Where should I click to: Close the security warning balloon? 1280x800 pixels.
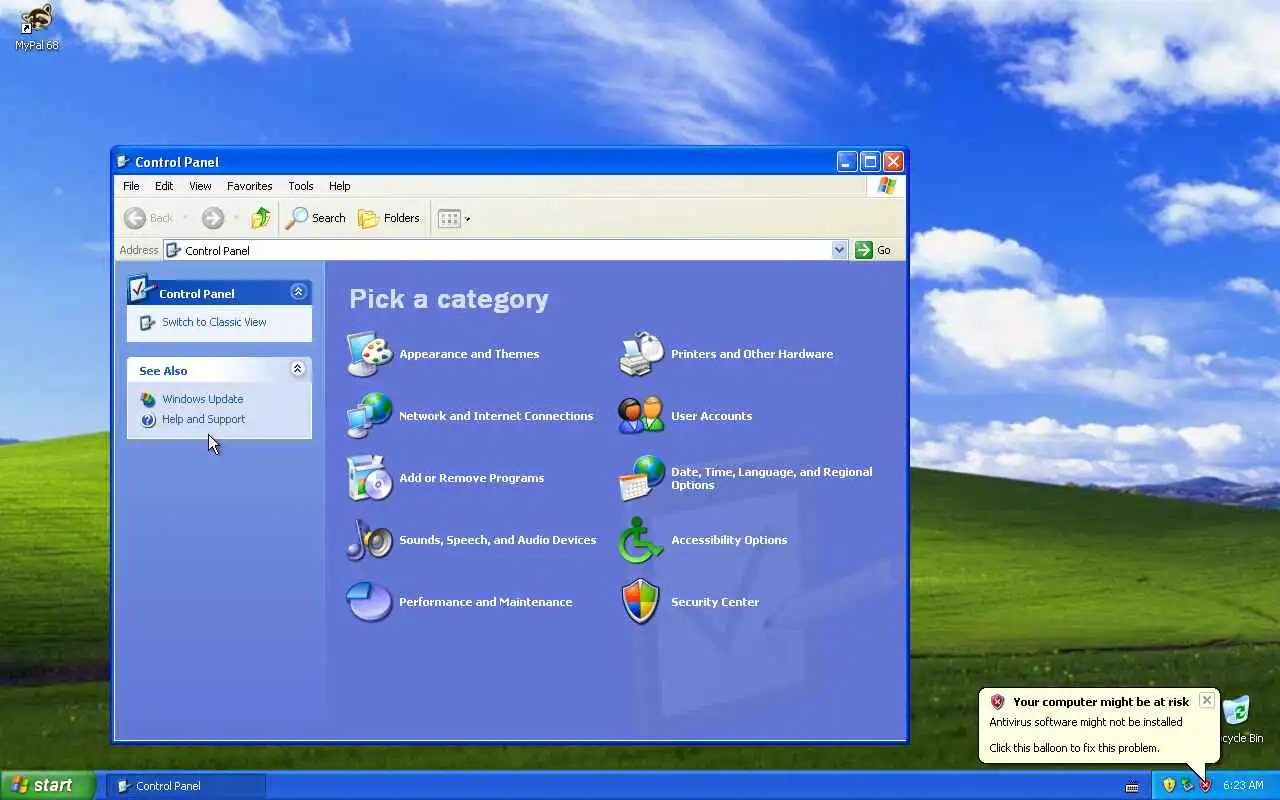coord(1207,700)
